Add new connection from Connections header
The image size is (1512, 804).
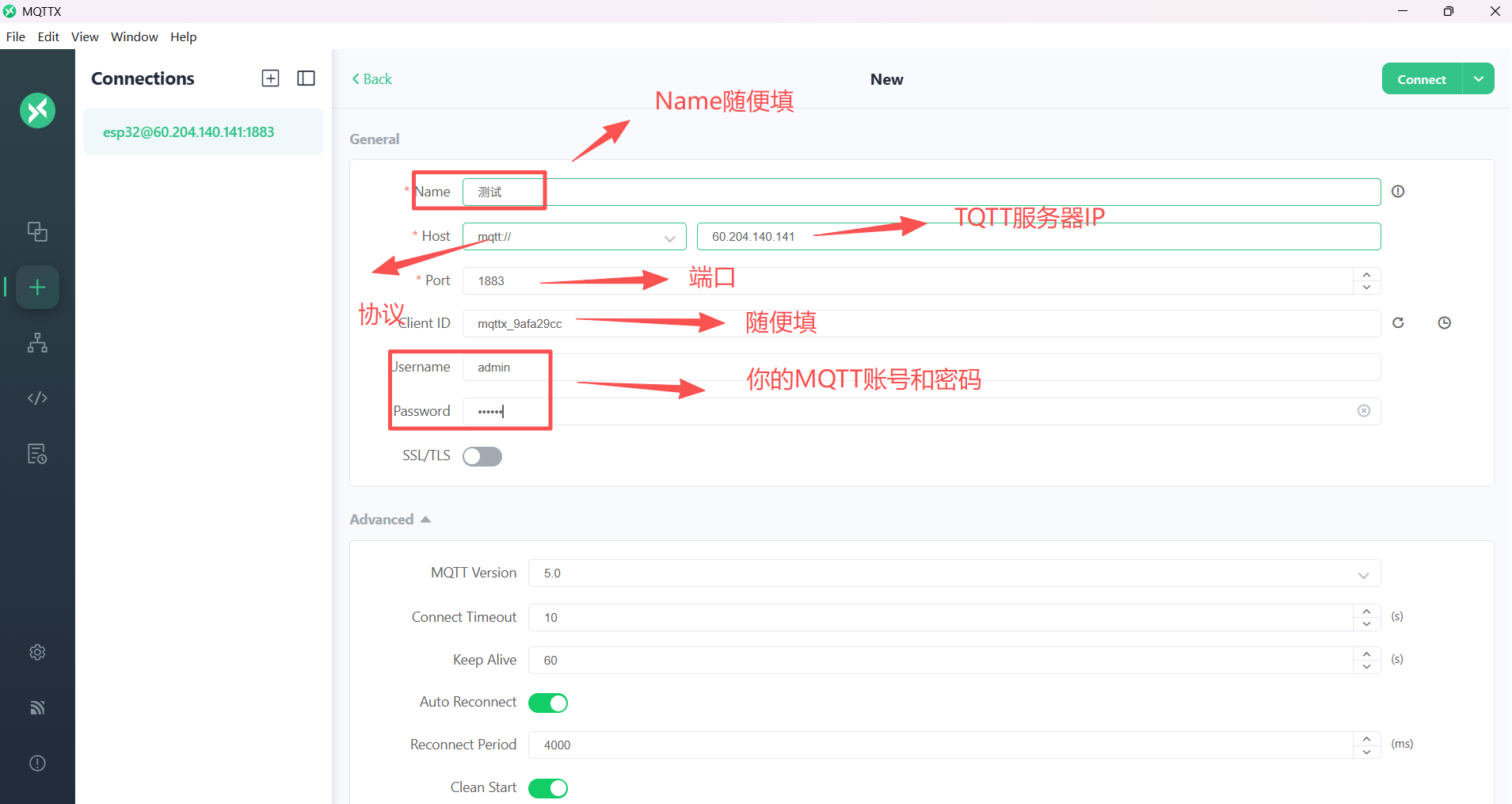pyautogui.click(x=270, y=78)
